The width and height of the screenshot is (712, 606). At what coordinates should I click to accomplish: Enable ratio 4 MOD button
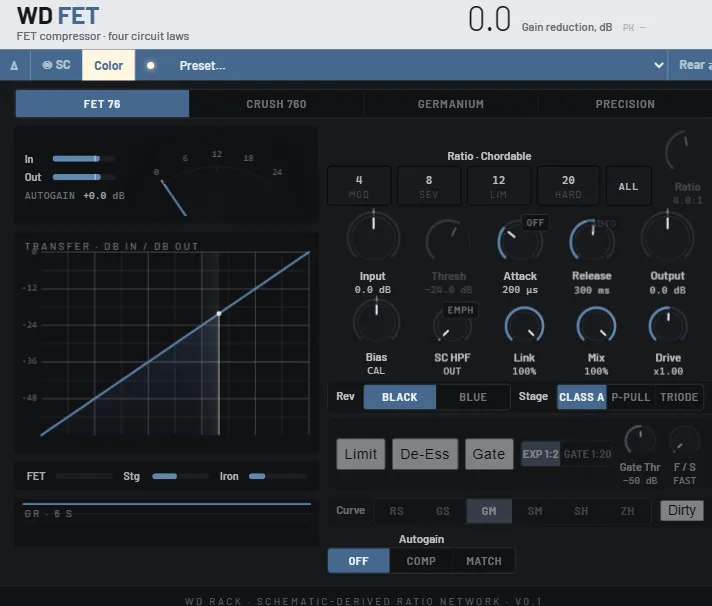(x=359, y=186)
